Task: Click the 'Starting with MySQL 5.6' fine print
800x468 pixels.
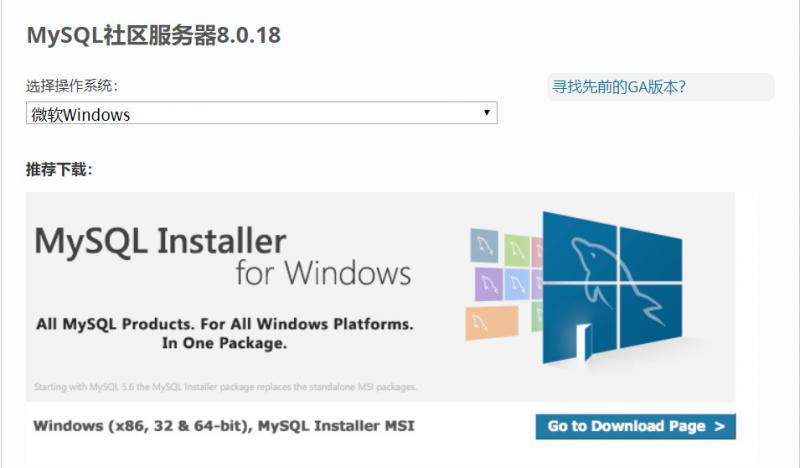Action: pyautogui.click(x=225, y=387)
